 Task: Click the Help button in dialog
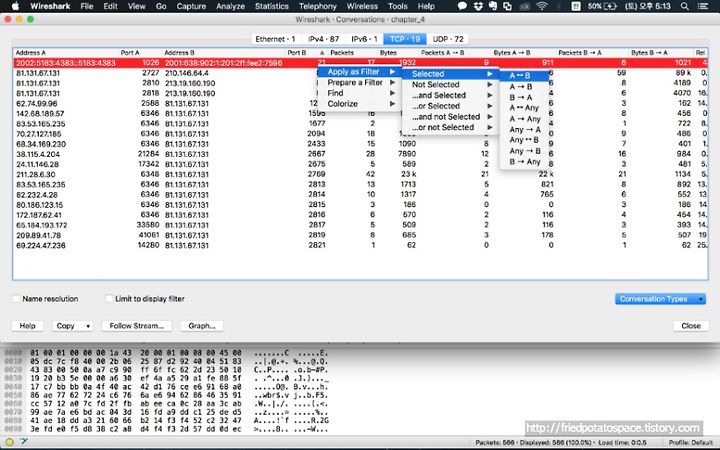pos(27,326)
